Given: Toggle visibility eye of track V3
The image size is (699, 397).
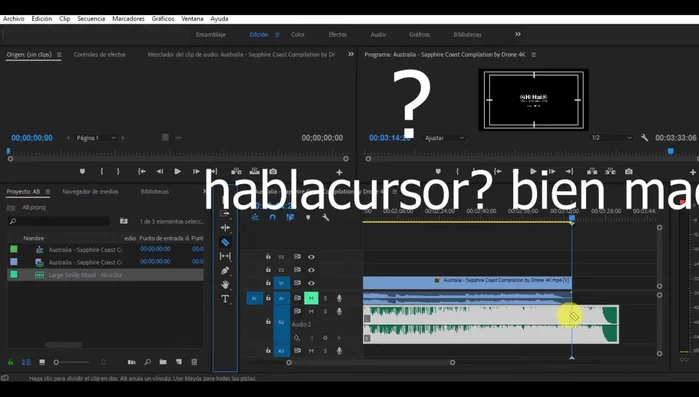Looking at the screenshot, I should (311, 257).
